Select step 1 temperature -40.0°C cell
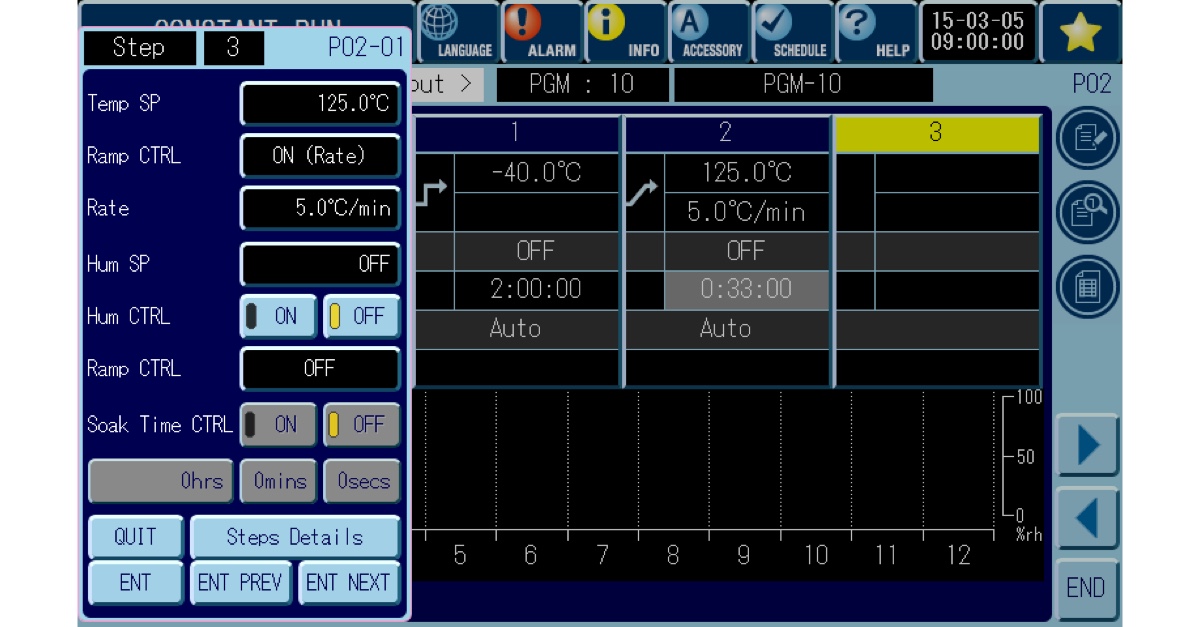Image resolution: width=1200 pixels, height=627 pixels. 537,173
